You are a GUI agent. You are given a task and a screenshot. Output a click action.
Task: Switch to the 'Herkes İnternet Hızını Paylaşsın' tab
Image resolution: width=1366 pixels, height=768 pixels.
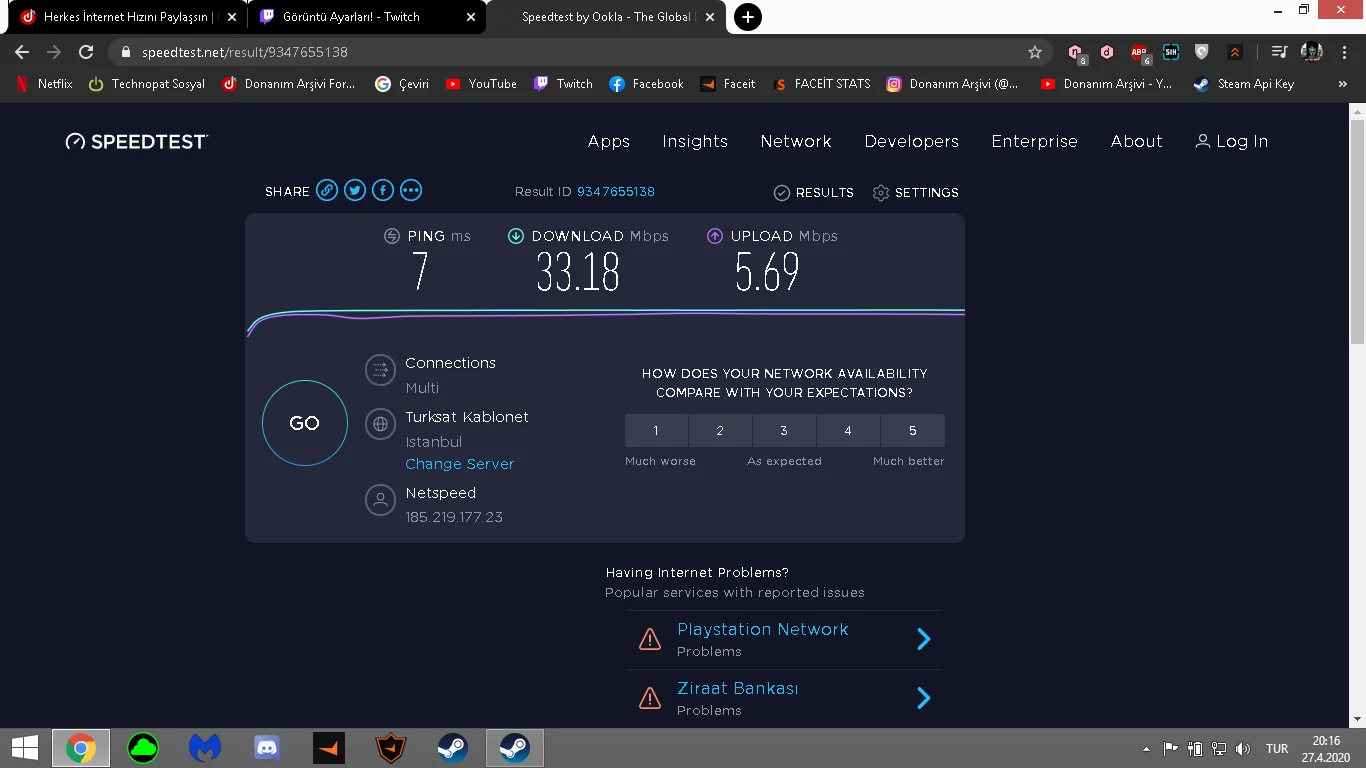tap(125, 17)
